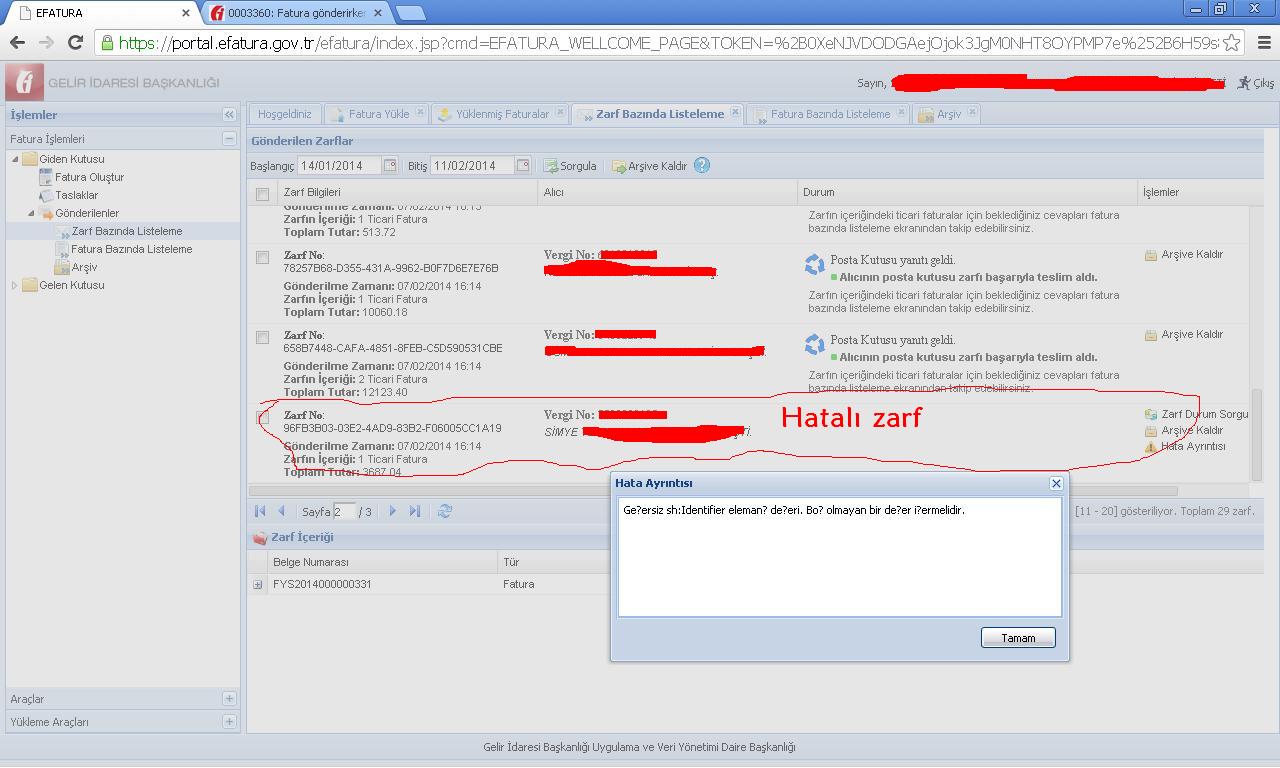The image size is (1280, 768).
Task: Select all envelopes with header checkbox
Action: point(262,193)
